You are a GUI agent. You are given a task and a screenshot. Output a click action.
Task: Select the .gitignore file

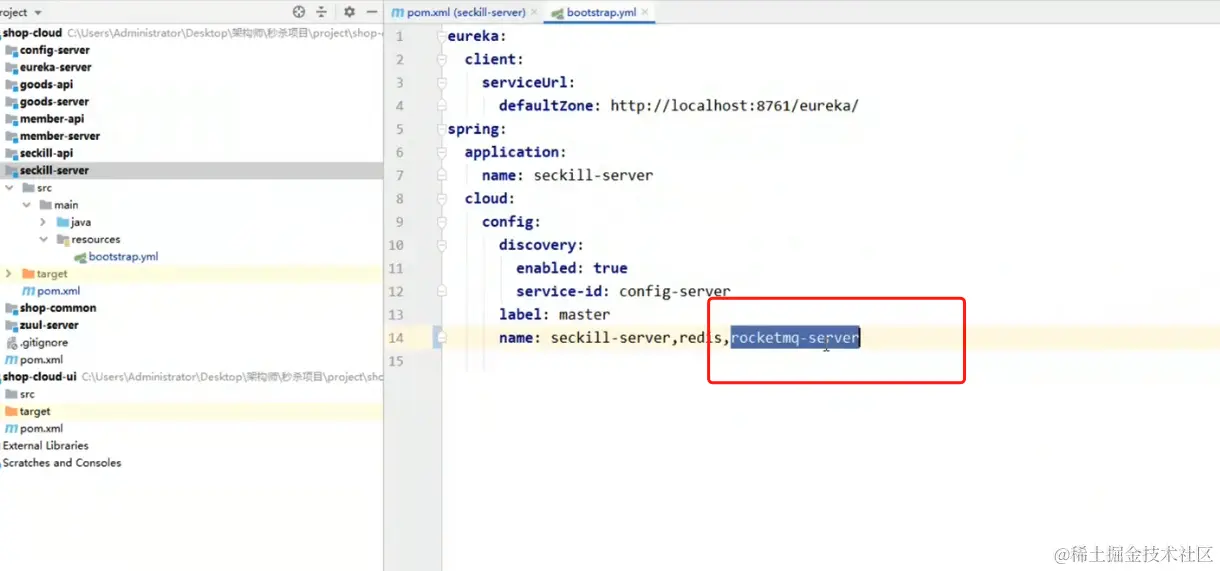coord(44,342)
